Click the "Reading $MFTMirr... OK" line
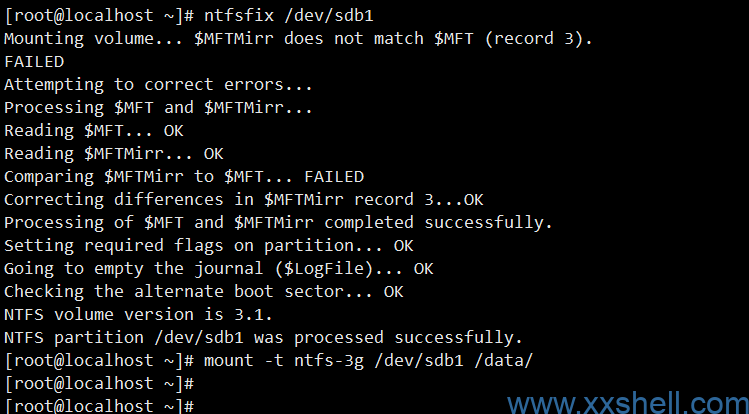This screenshot has width=749, height=414. point(114,154)
